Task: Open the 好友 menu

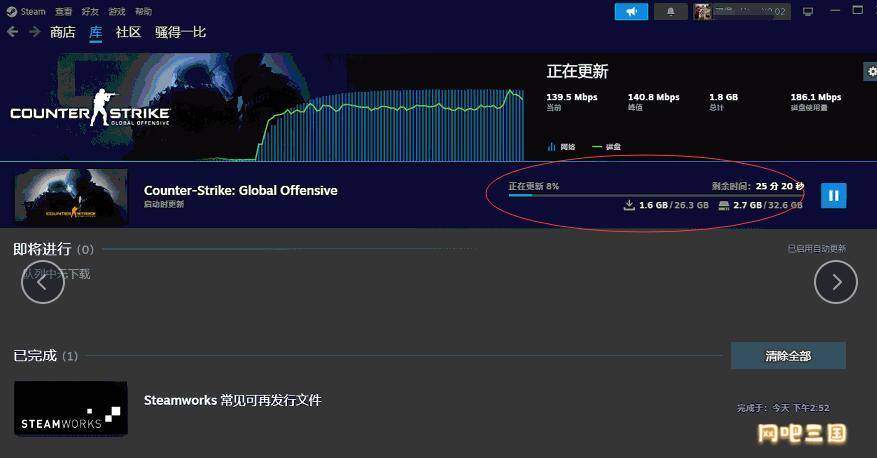Action: [x=90, y=11]
